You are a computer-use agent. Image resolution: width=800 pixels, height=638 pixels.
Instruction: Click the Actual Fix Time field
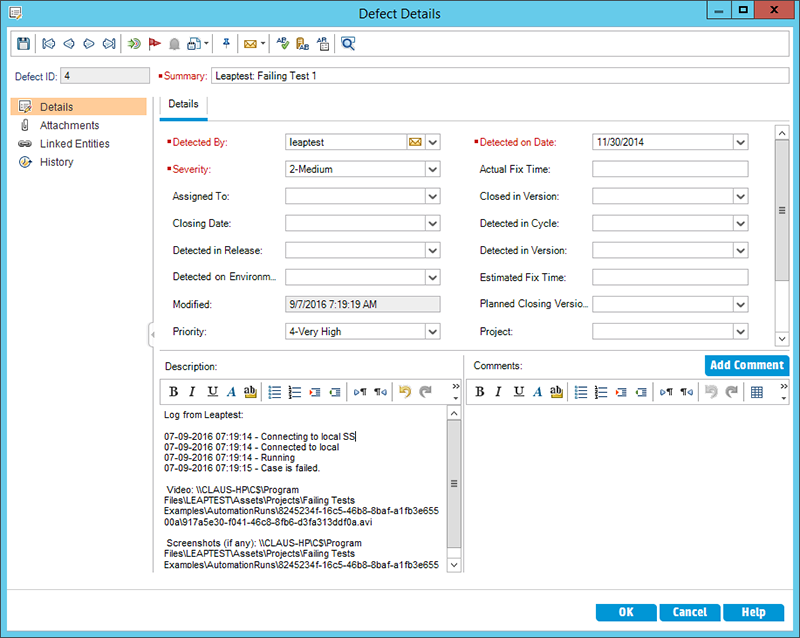click(x=670, y=169)
